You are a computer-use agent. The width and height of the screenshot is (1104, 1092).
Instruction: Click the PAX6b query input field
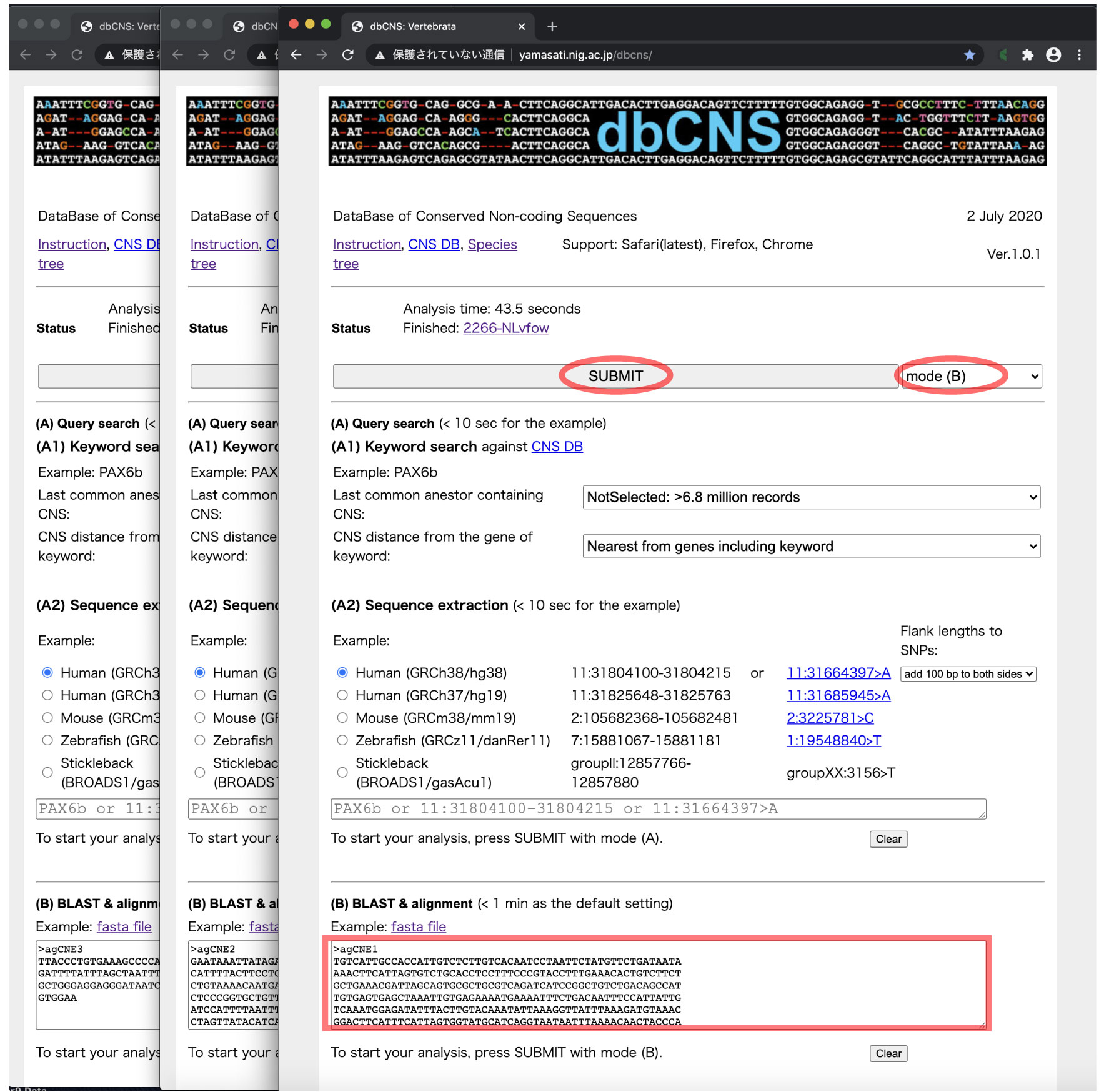[x=657, y=809]
